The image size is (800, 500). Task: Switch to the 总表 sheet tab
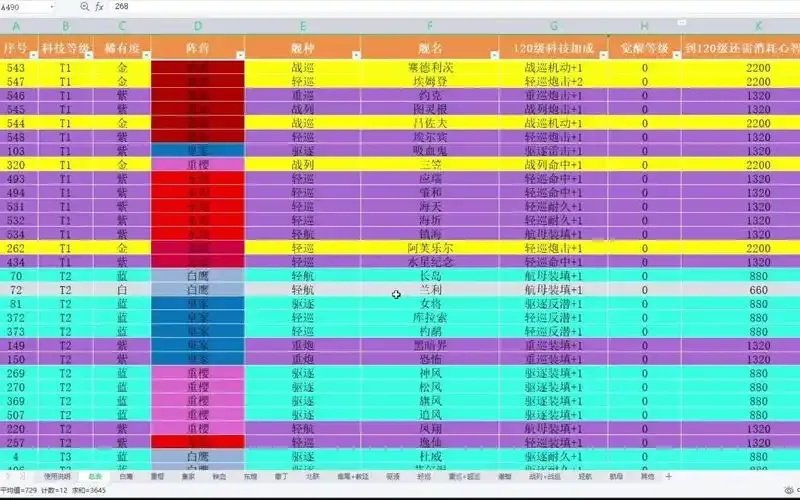click(95, 476)
